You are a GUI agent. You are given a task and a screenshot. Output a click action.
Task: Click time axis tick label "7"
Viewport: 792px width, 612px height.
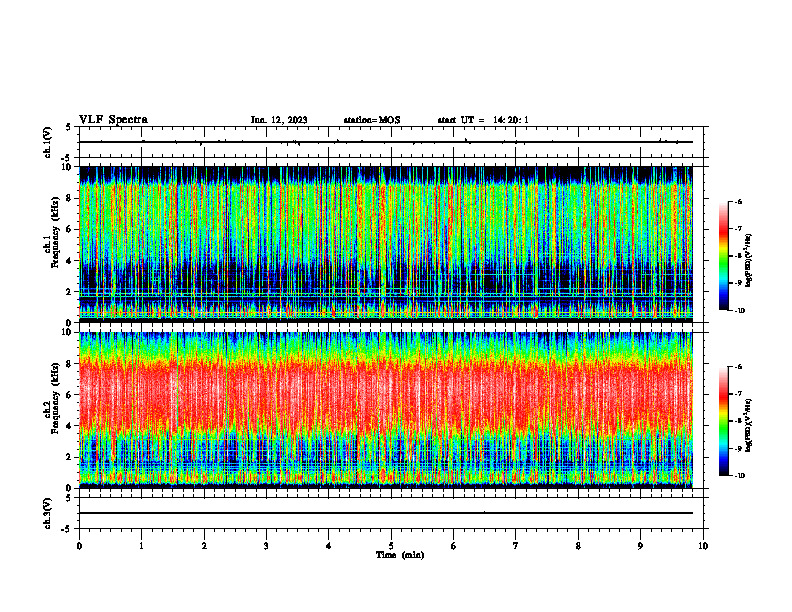(x=516, y=546)
